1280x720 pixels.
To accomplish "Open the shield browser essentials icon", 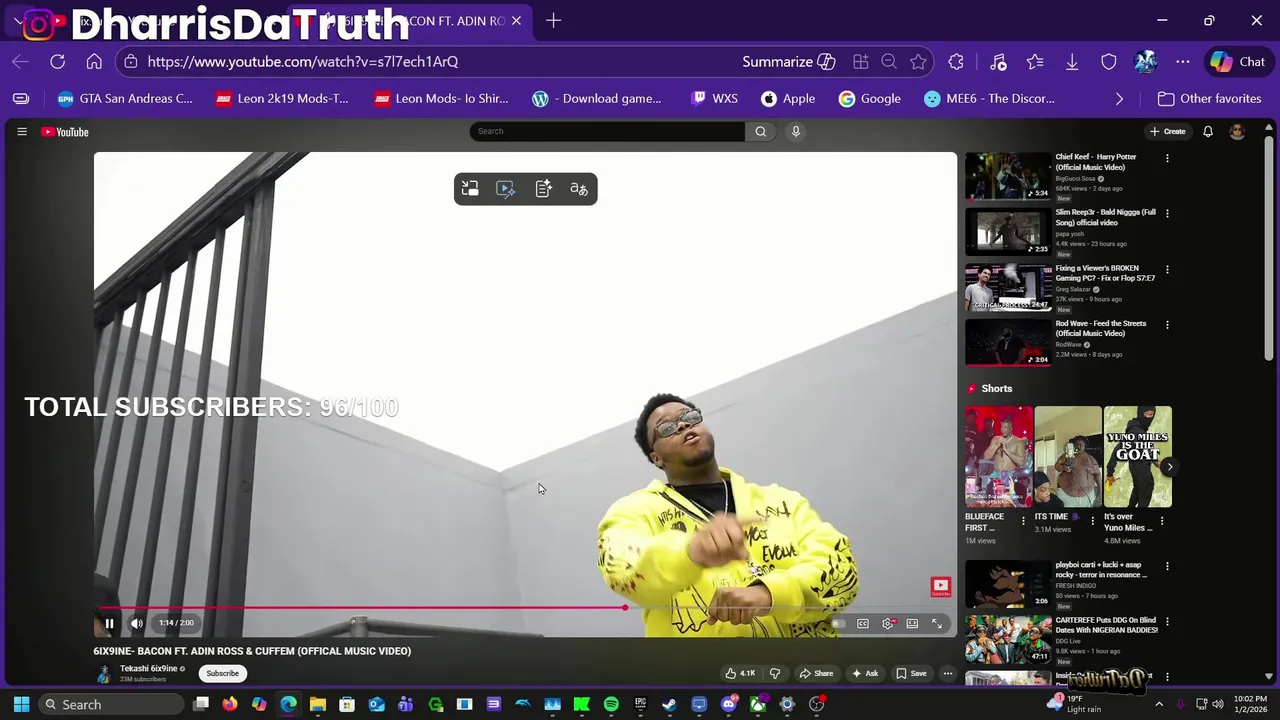I will pos(1109,62).
